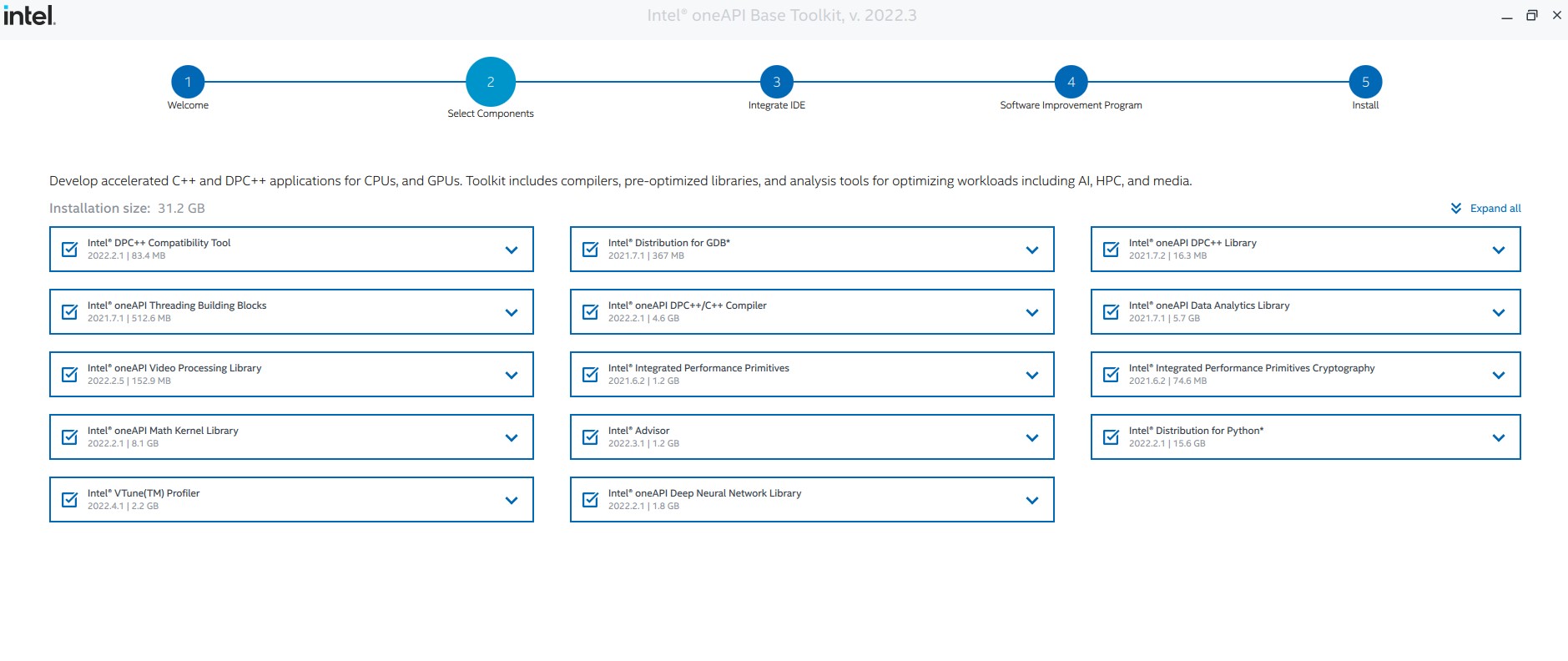This screenshot has height=661, width=1568.
Task: Click 'Intel® Distribution for Python*' name
Action: (x=1196, y=431)
